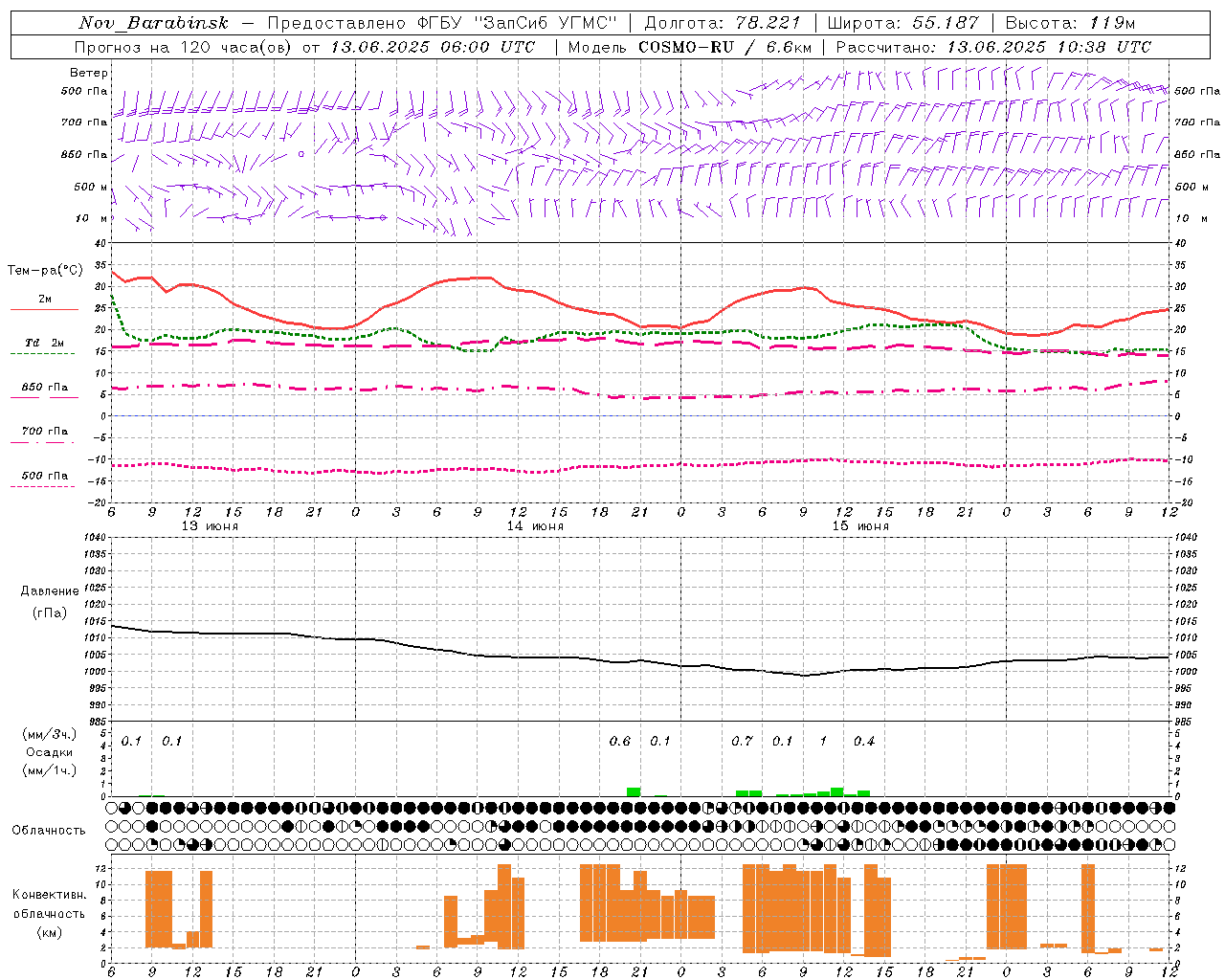Click the Тем-ра(°C) temperature panel label
Screen dimensions: 1225x980
[45, 271]
